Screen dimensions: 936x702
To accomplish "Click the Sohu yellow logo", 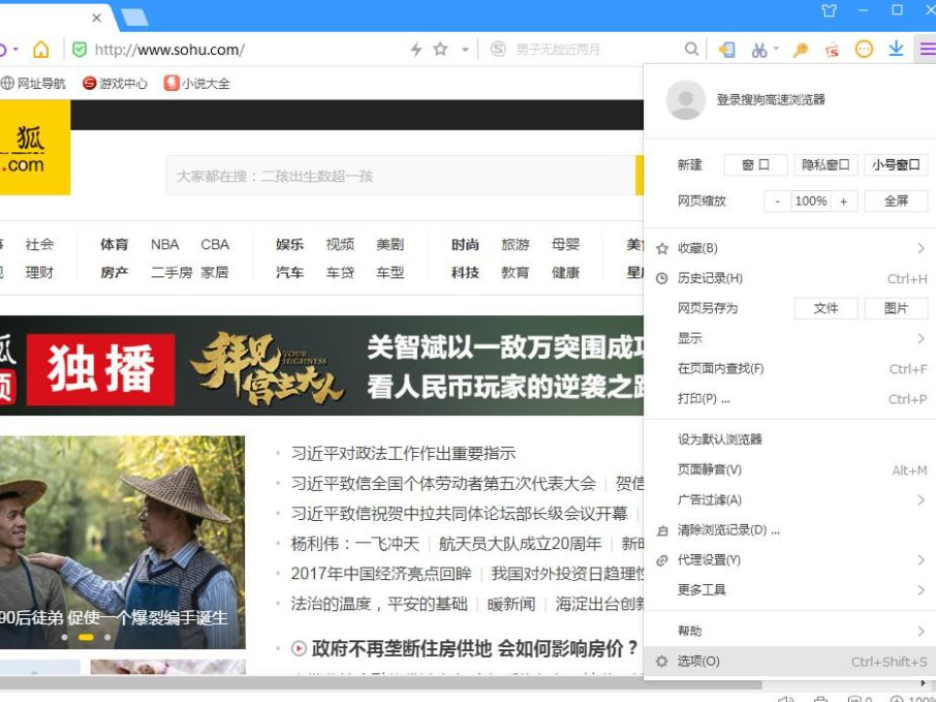I will tap(35, 147).
